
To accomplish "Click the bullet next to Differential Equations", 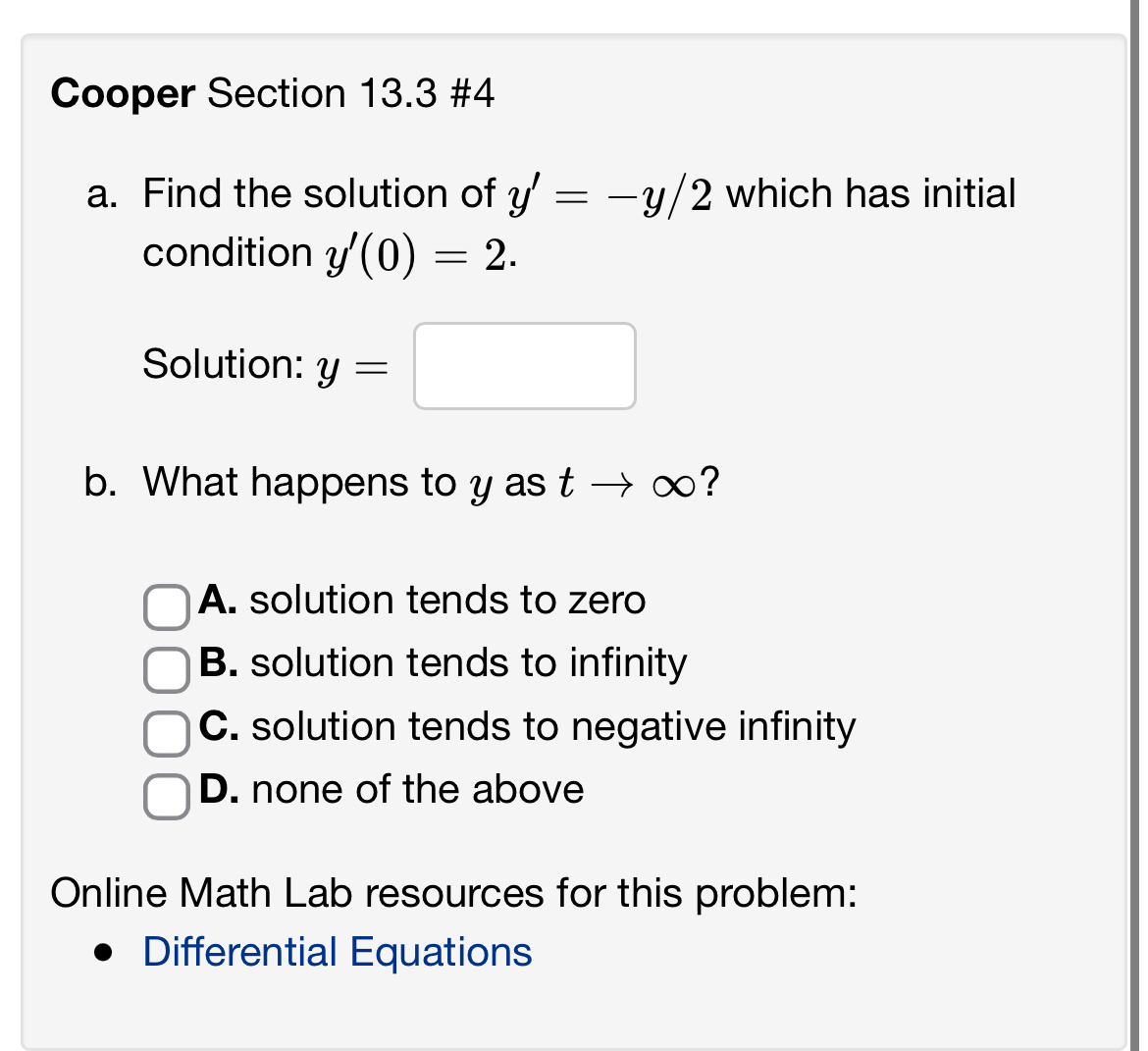I will tap(104, 951).
